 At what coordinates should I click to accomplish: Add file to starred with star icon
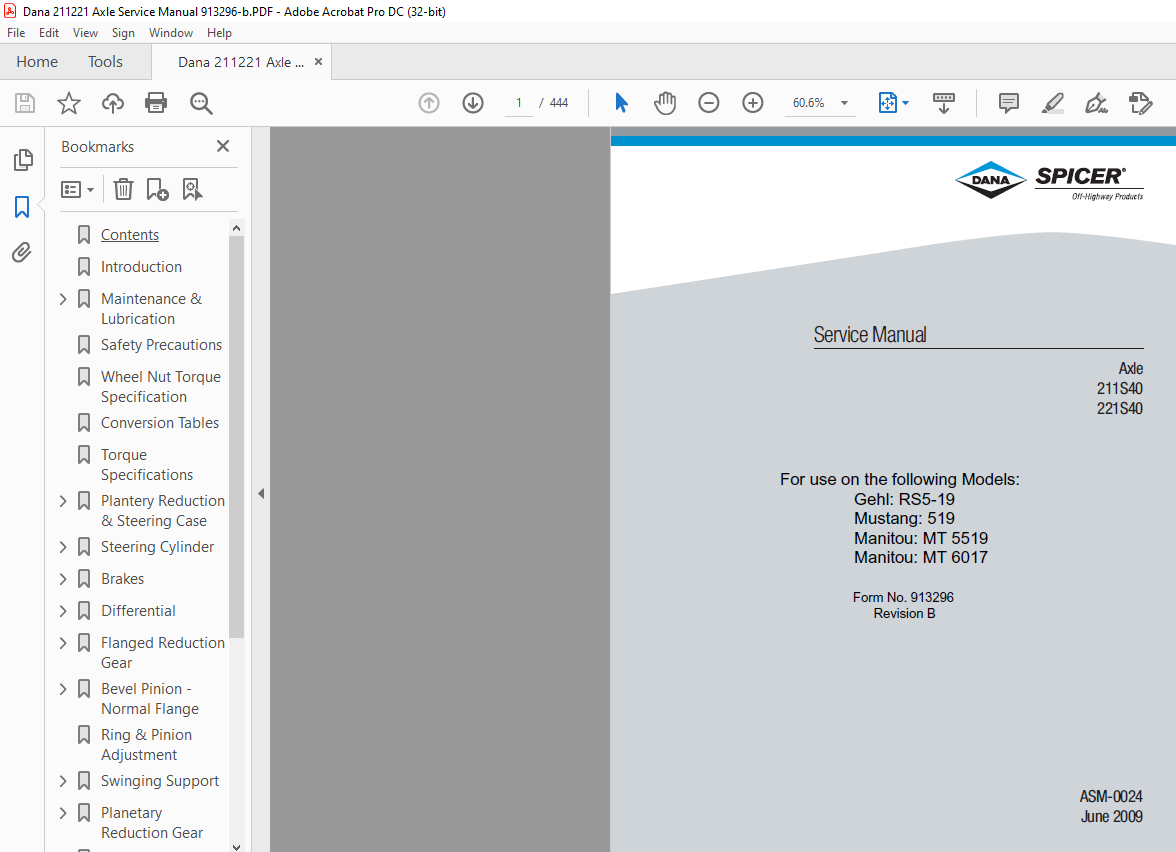69,103
